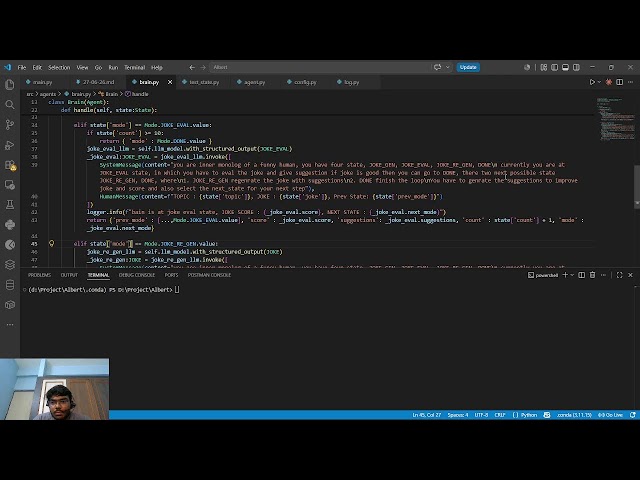The height and width of the screenshot is (480, 640).
Task: Click the code minimap overview
Action: (x=616, y=120)
